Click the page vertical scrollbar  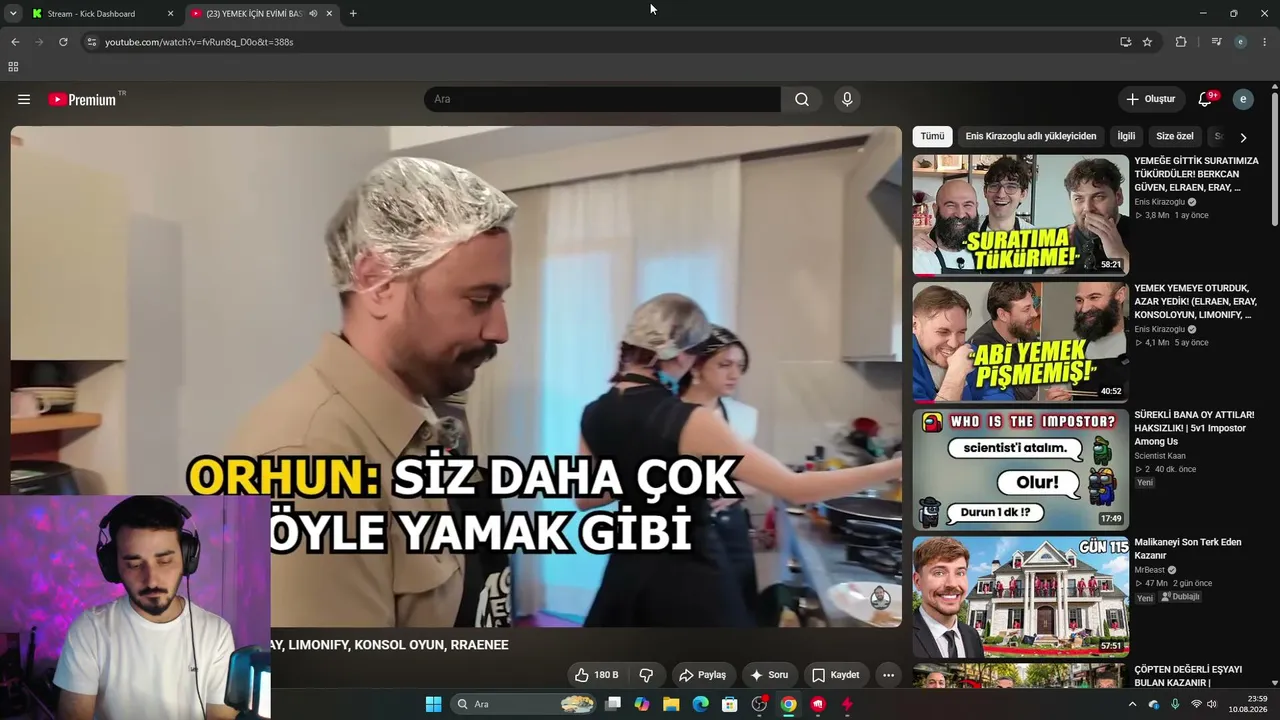pyautogui.click(x=1275, y=160)
